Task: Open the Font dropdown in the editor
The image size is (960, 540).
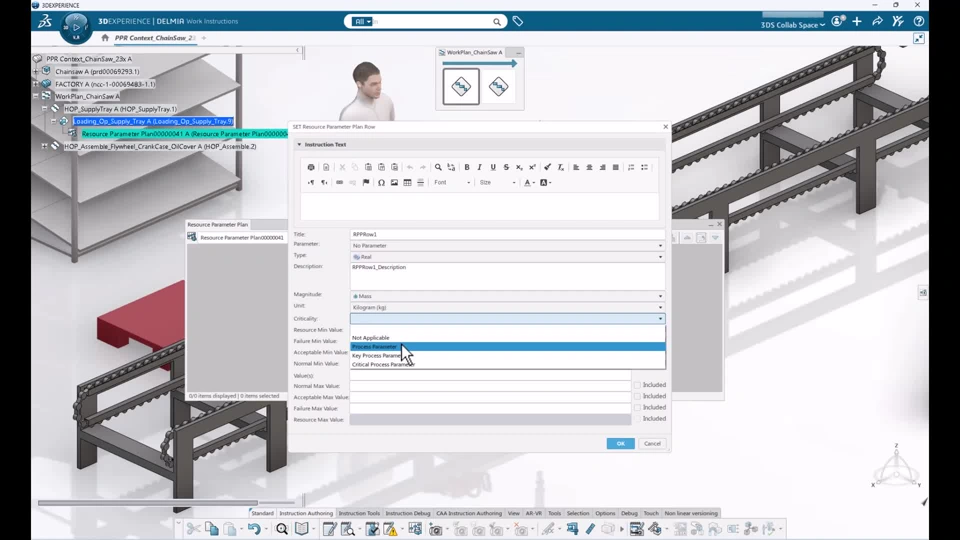Action: pos(452,182)
